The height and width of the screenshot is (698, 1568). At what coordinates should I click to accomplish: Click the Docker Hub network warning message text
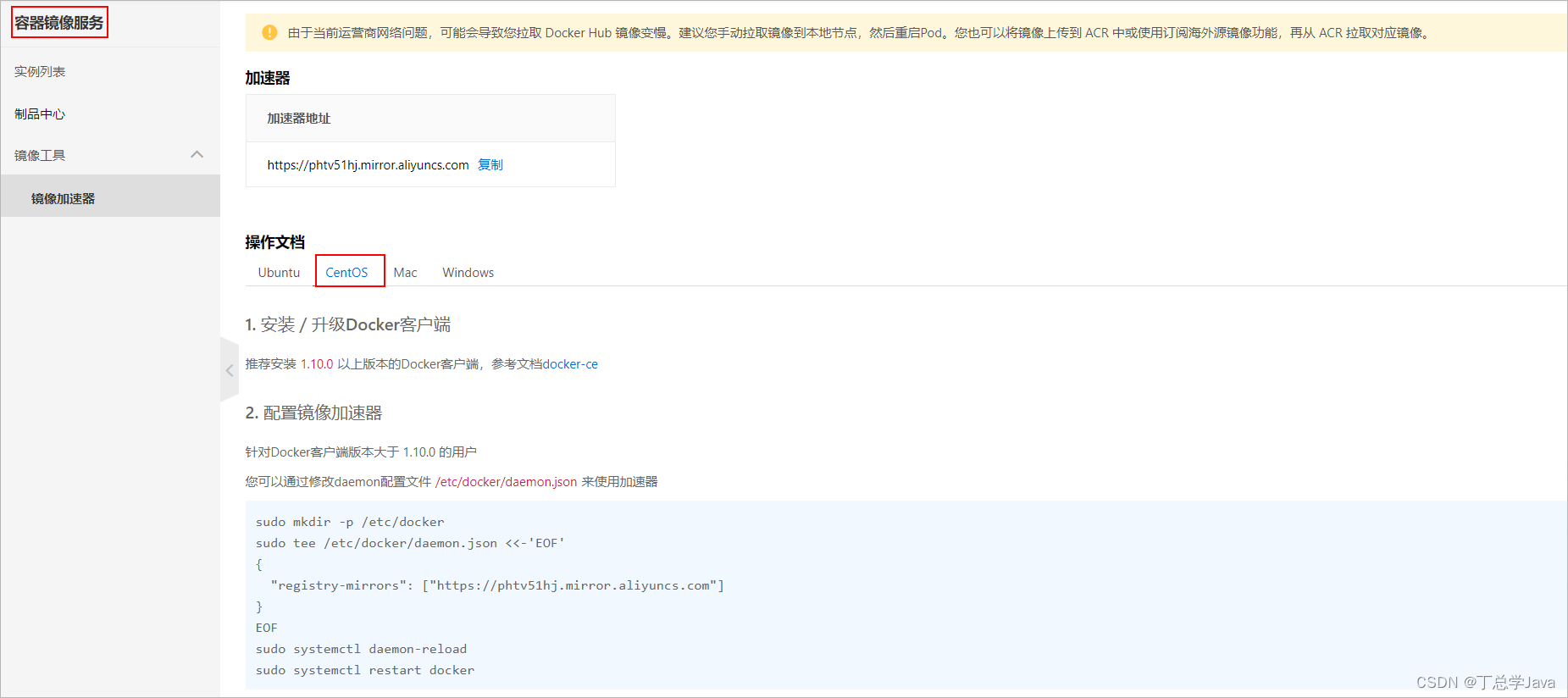(861, 32)
